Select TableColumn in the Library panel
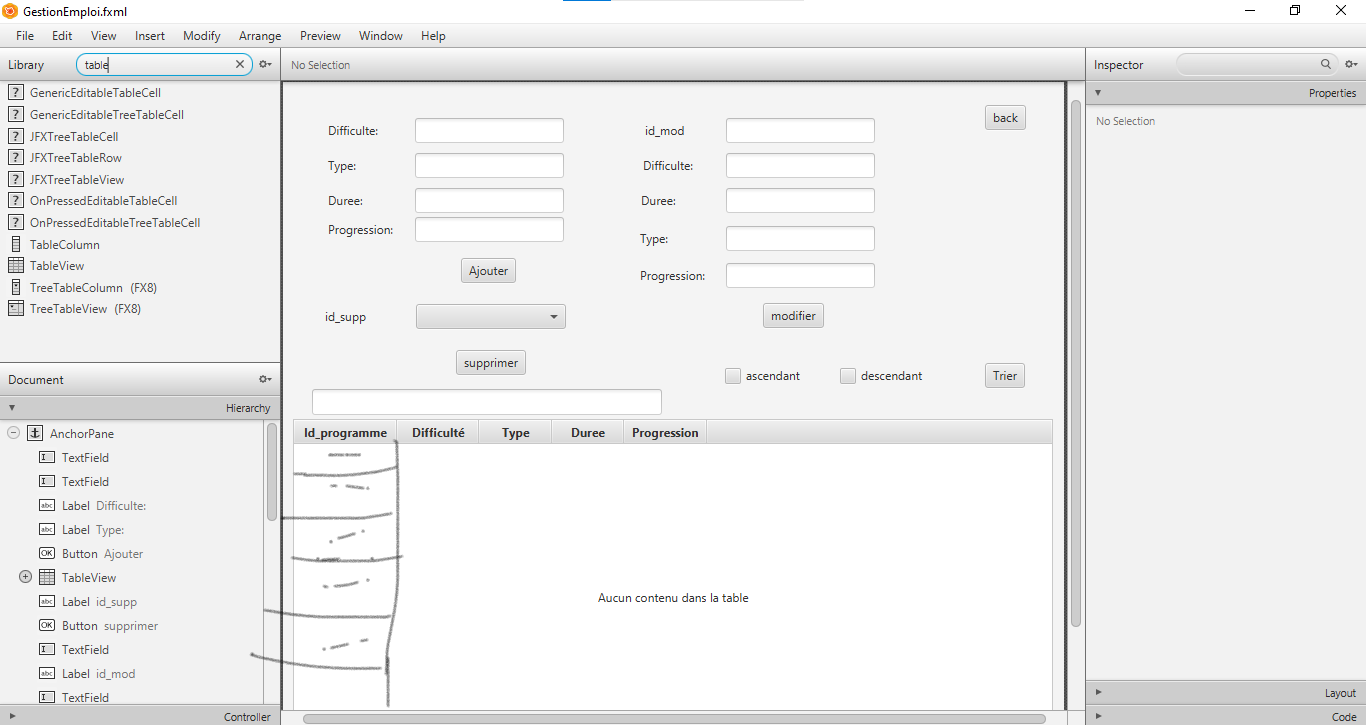Image resolution: width=1366 pixels, height=725 pixels. (63, 244)
